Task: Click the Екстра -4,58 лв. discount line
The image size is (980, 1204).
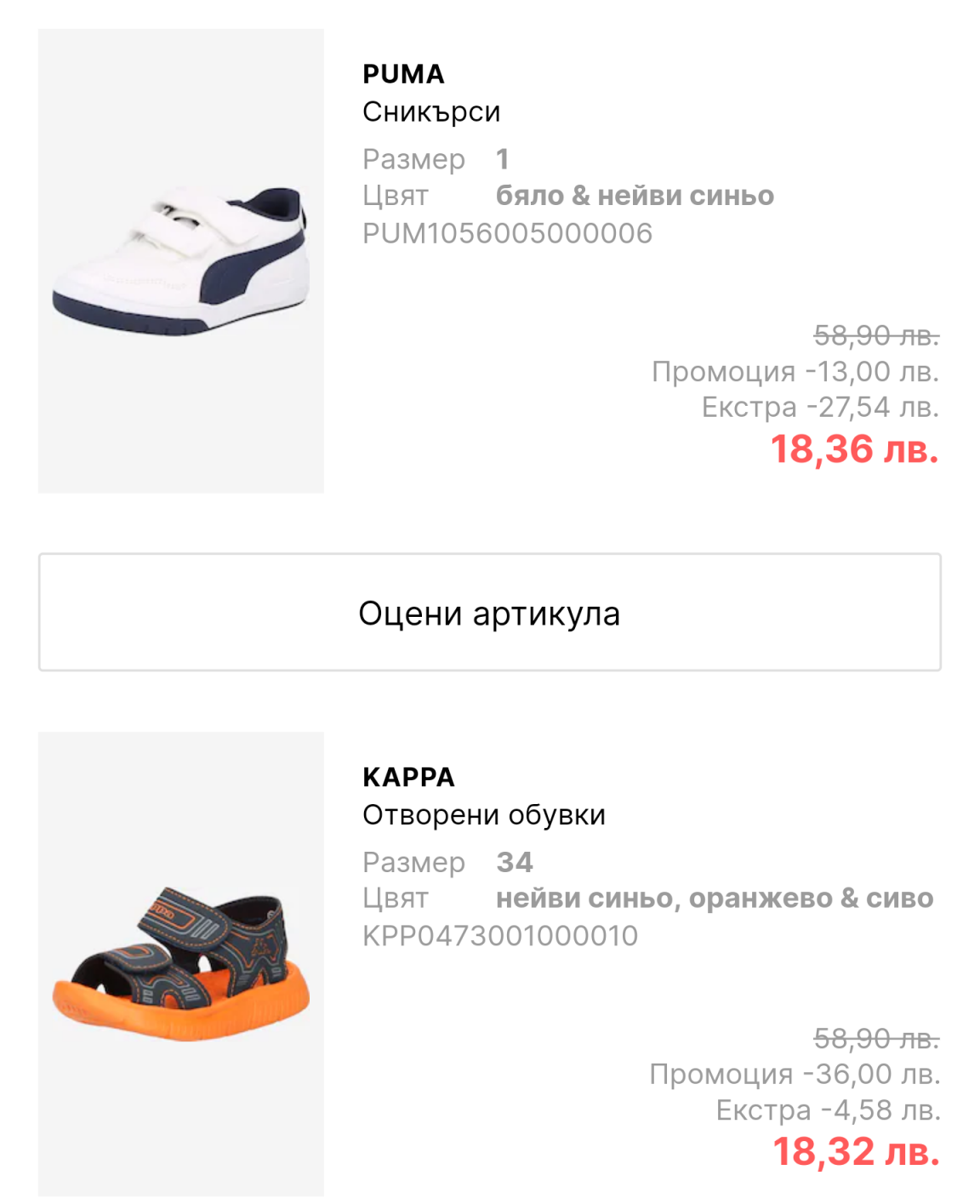Action: (828, 1110)
